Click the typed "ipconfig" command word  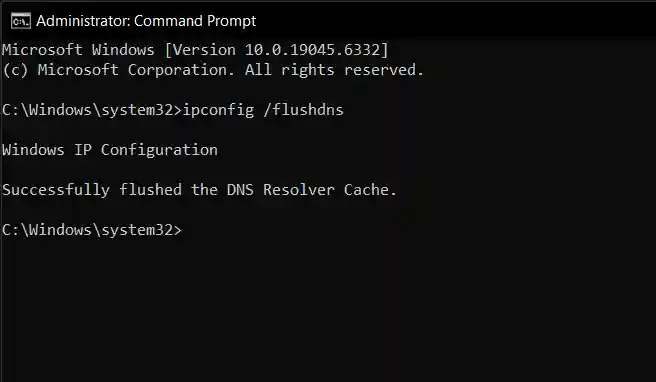click(218, 110)
